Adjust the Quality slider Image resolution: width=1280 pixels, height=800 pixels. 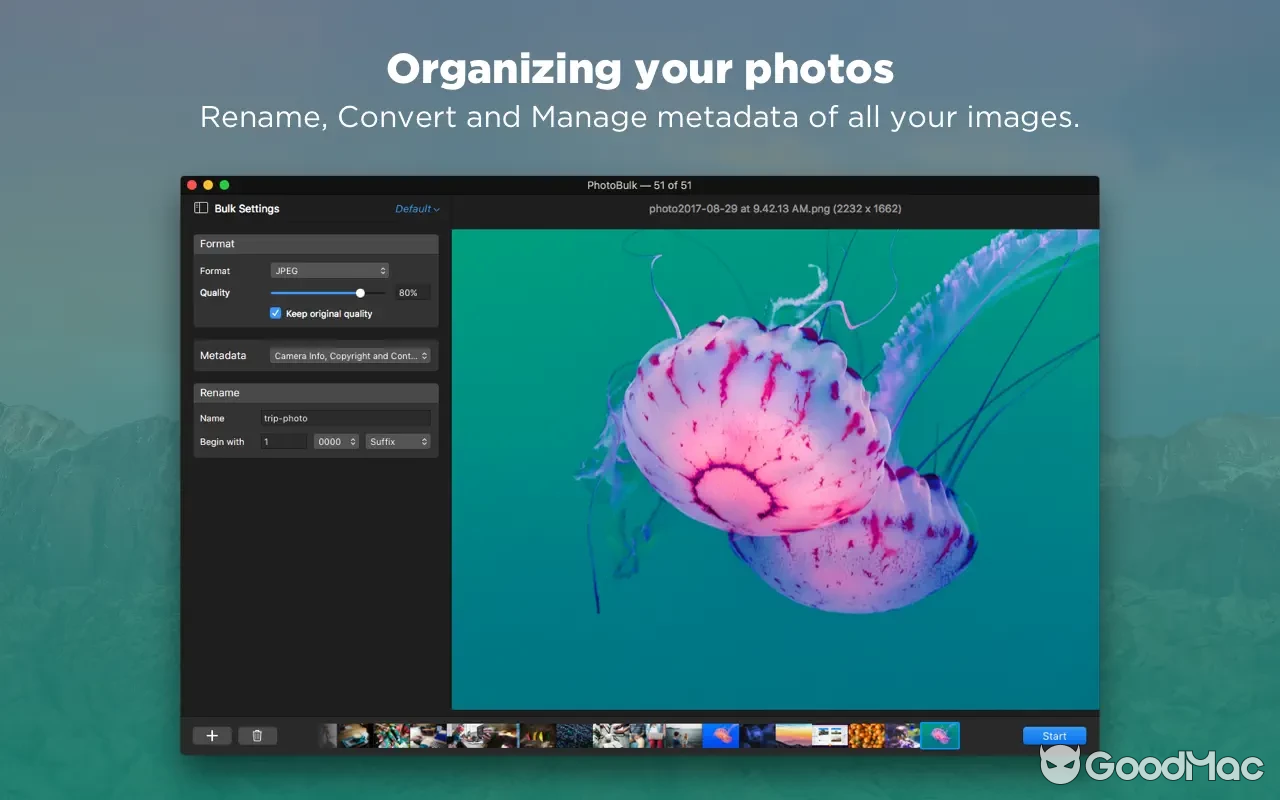click(x=359, y=292)
